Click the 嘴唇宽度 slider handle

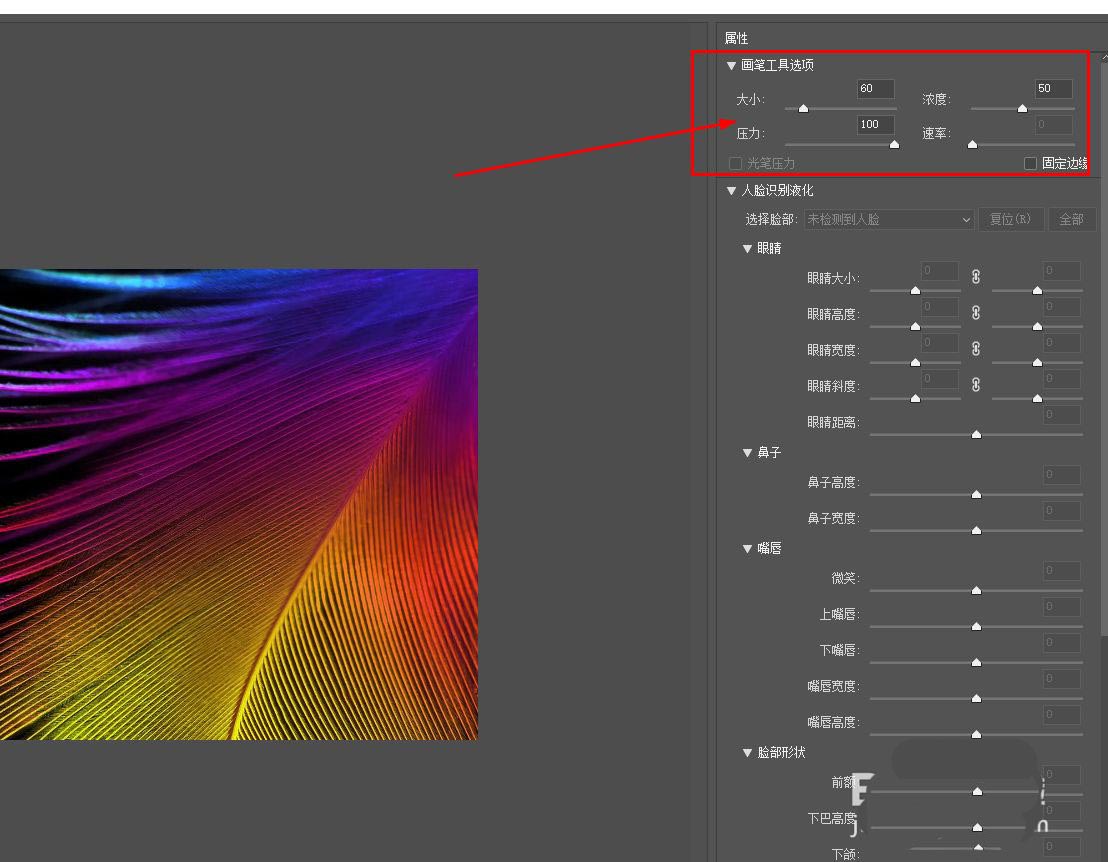tap(977, 698)
